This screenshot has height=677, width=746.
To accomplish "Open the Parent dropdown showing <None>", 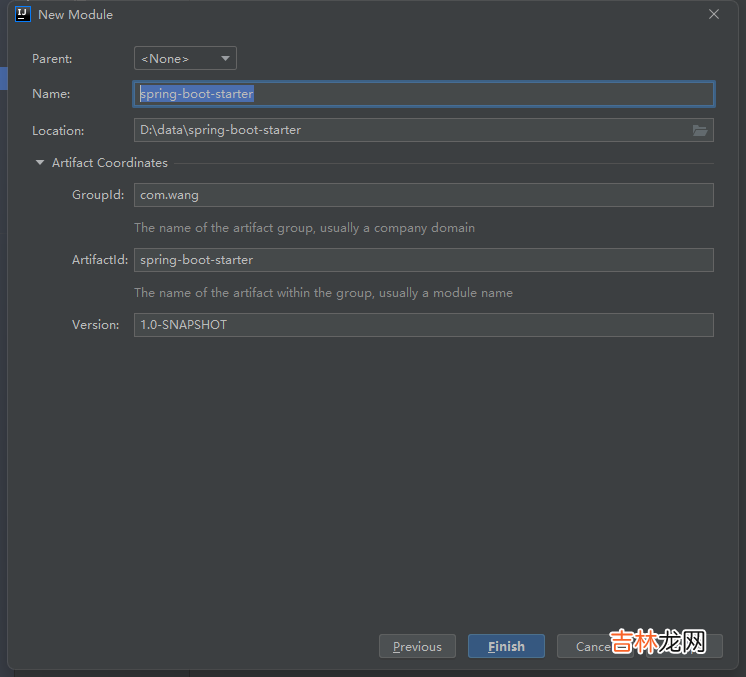I will tap(185, 58).
